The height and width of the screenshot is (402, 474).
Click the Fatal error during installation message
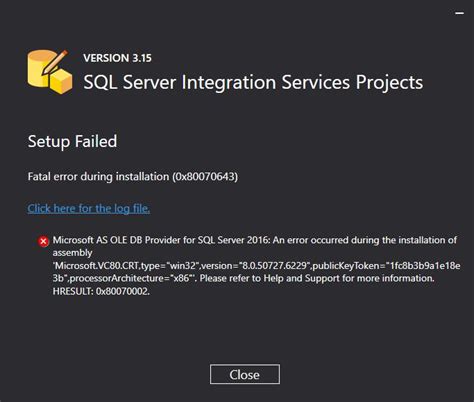coord(133,176)
